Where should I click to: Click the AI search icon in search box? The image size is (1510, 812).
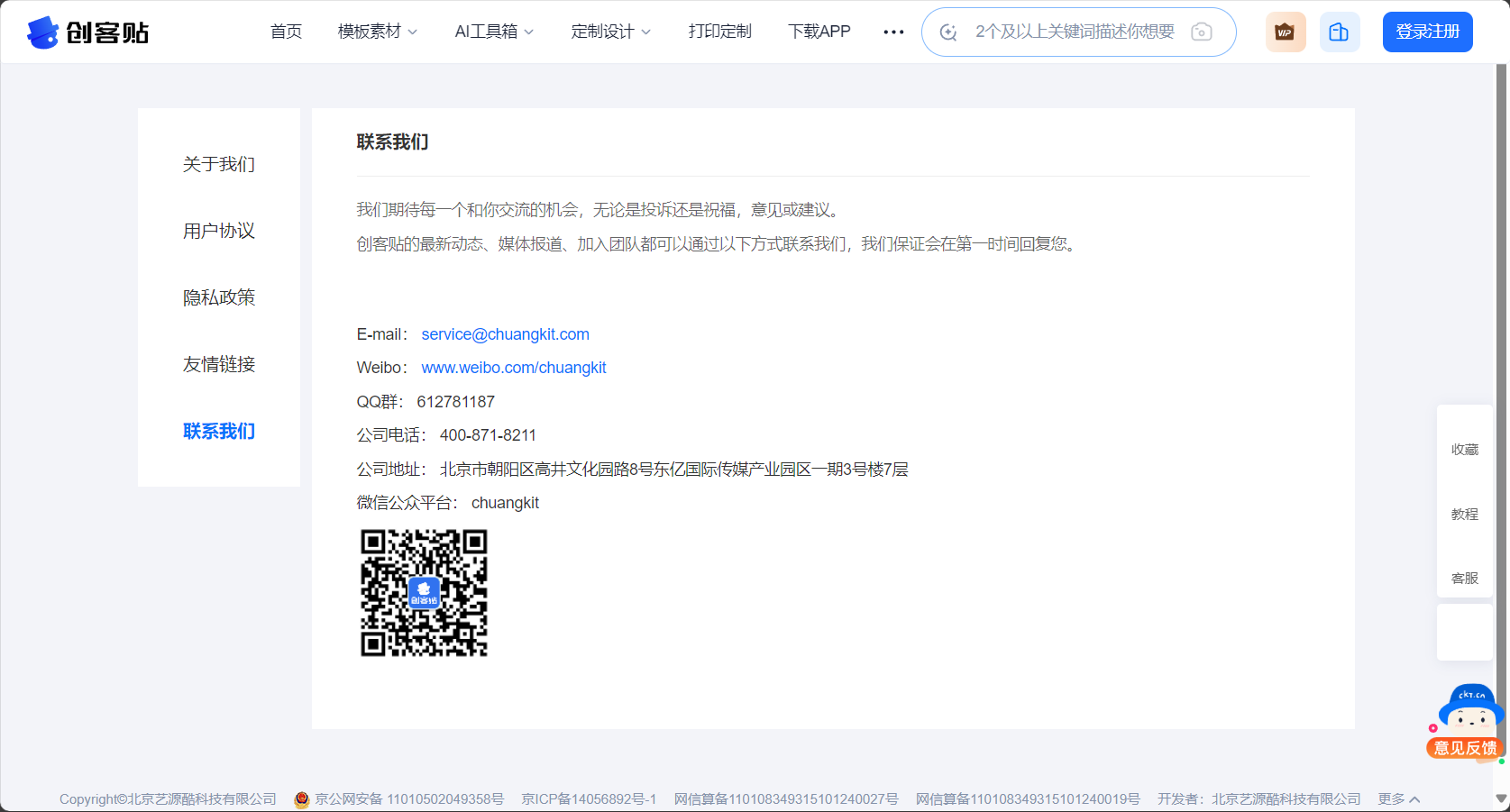[948, 32]
